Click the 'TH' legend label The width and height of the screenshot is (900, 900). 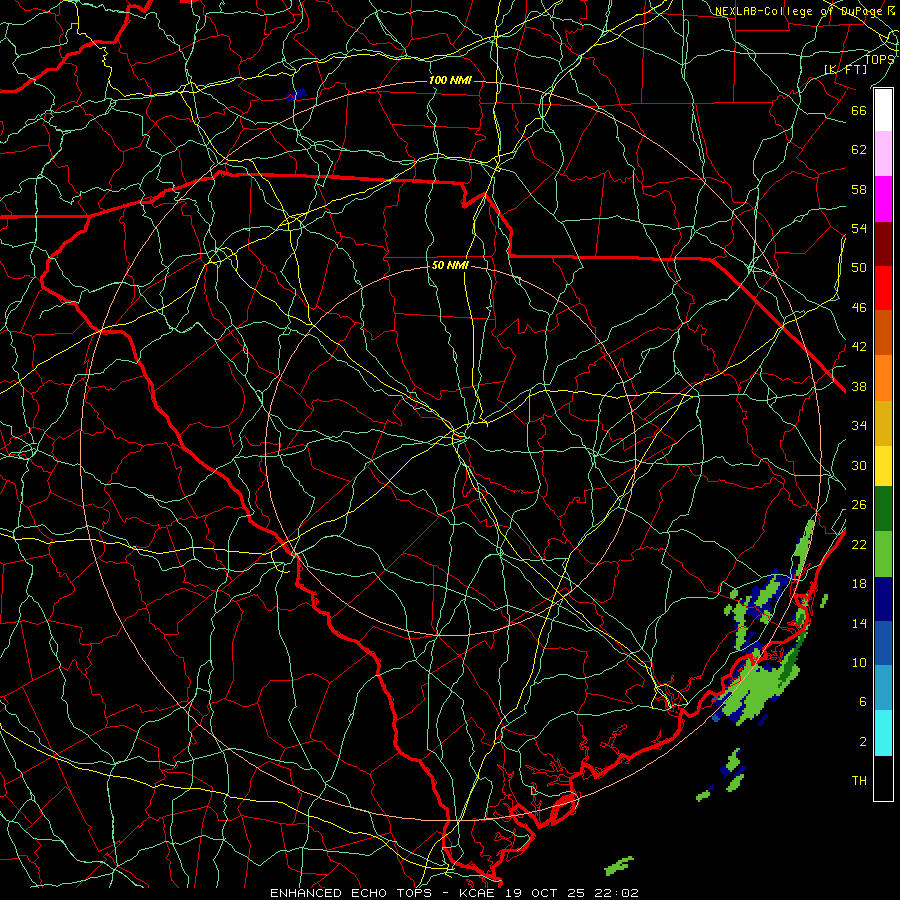pos(859,781)
